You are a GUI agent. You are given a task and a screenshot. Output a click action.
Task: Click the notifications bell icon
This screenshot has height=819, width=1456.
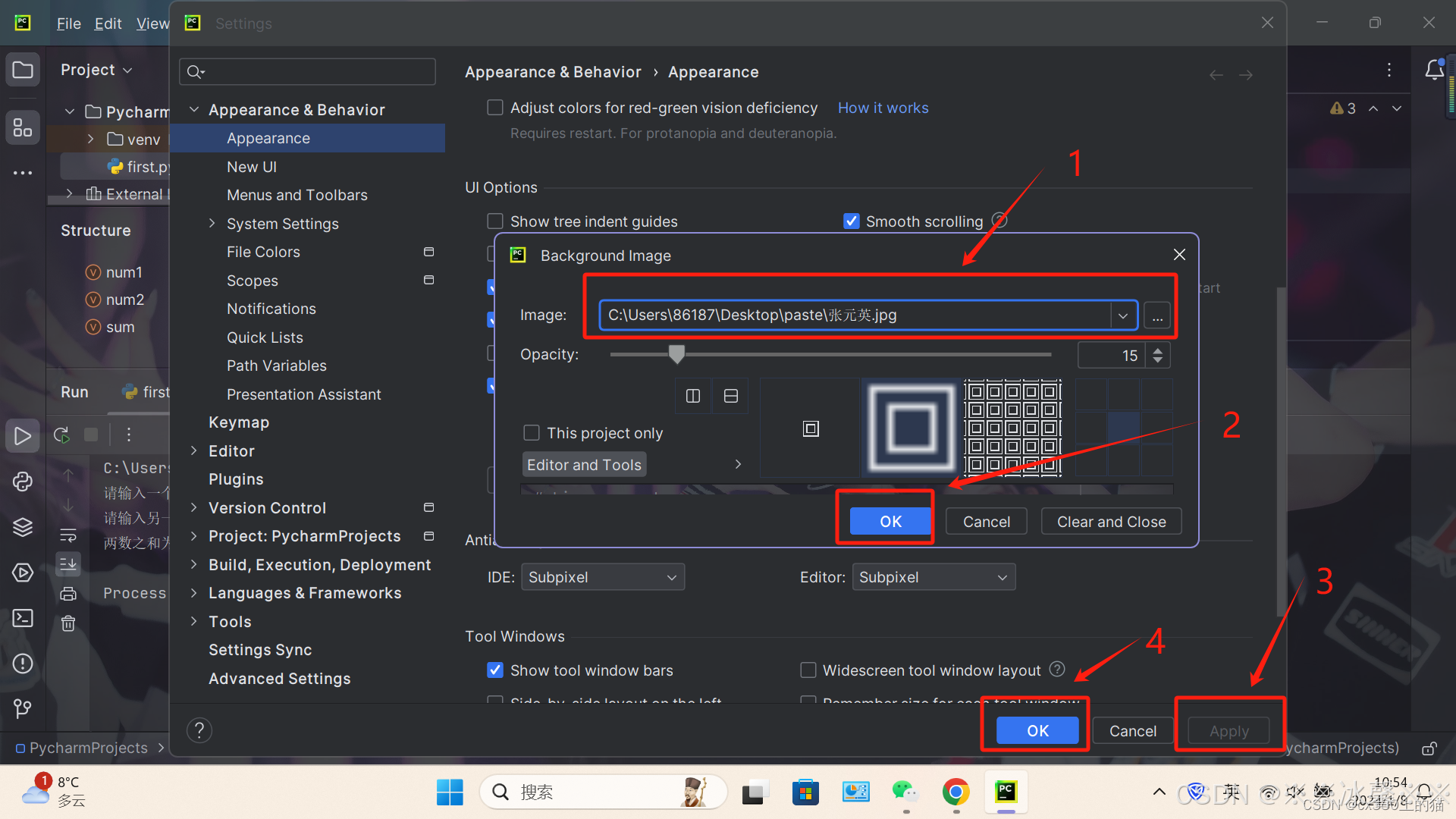1434,71
